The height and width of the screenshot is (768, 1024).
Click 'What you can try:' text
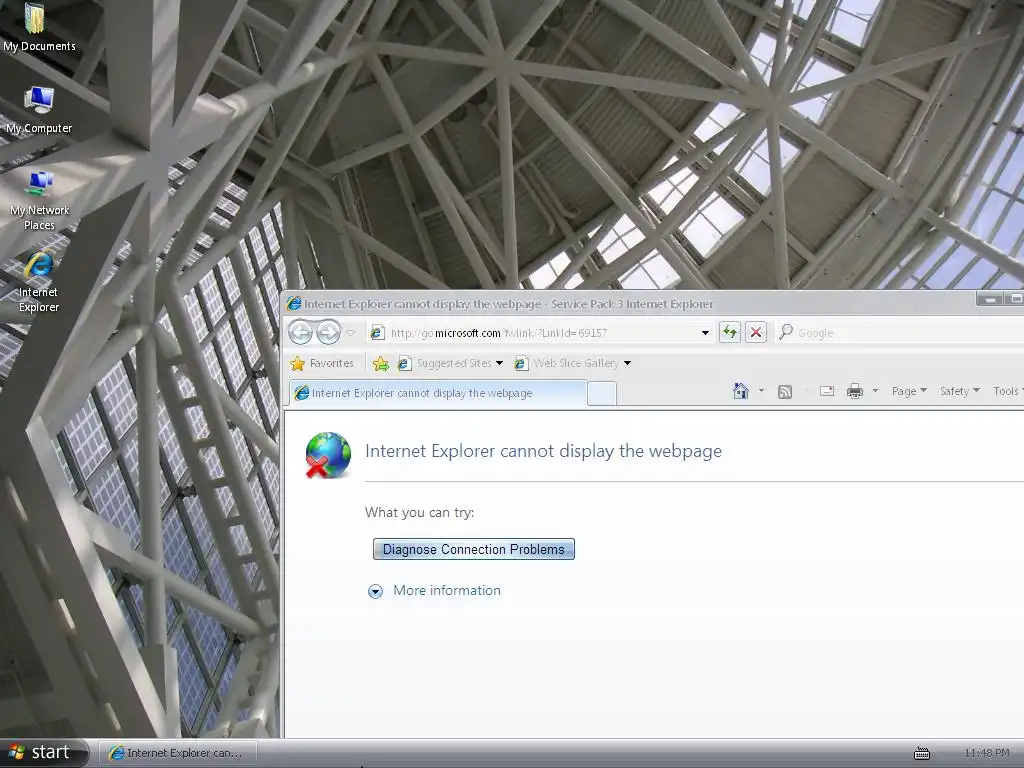tap(419, 513)
